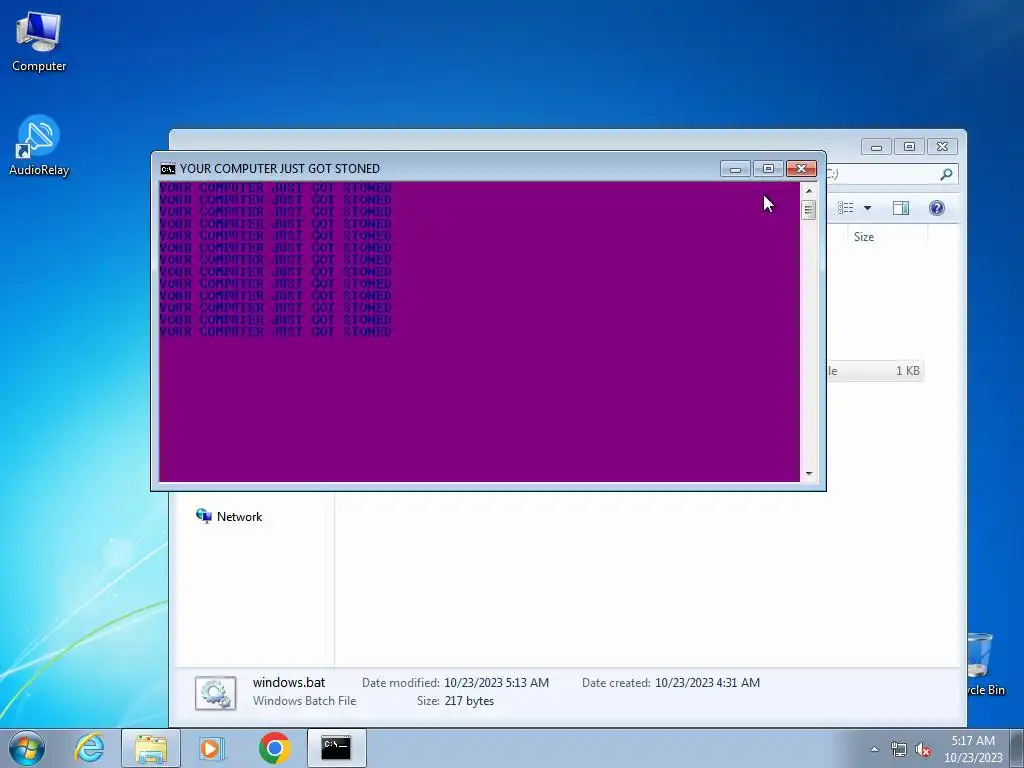1024x768 pixels.
Task: Open Explorer Help question mark icon
Action: click(x=936, y=208)
